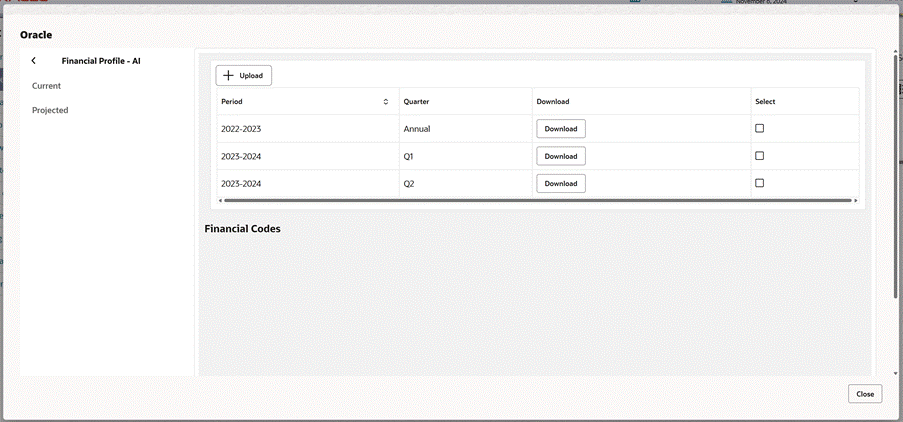Click the Upload button
The image size is (903, 422).
(x=244, y=75)
